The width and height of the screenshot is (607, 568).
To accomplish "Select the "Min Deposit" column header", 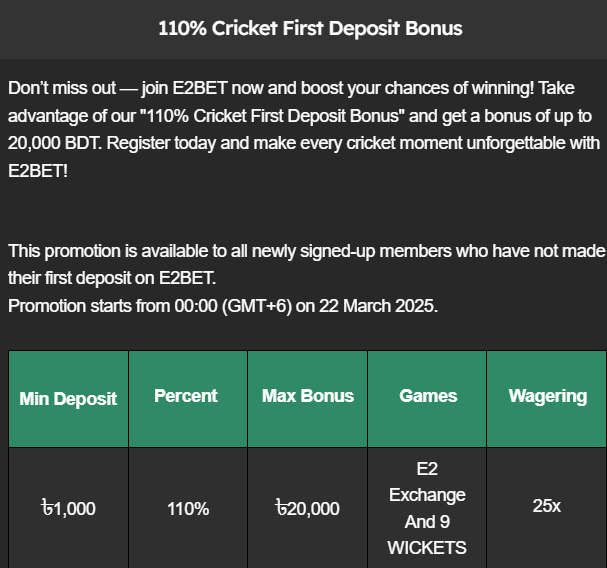I will (68, 398).
